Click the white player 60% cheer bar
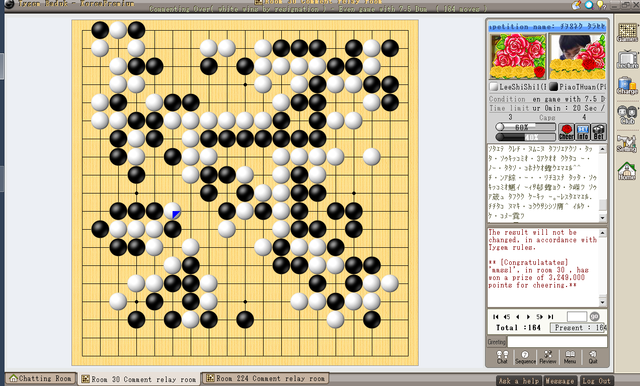The image size is (640, 386). coord(526,127)
